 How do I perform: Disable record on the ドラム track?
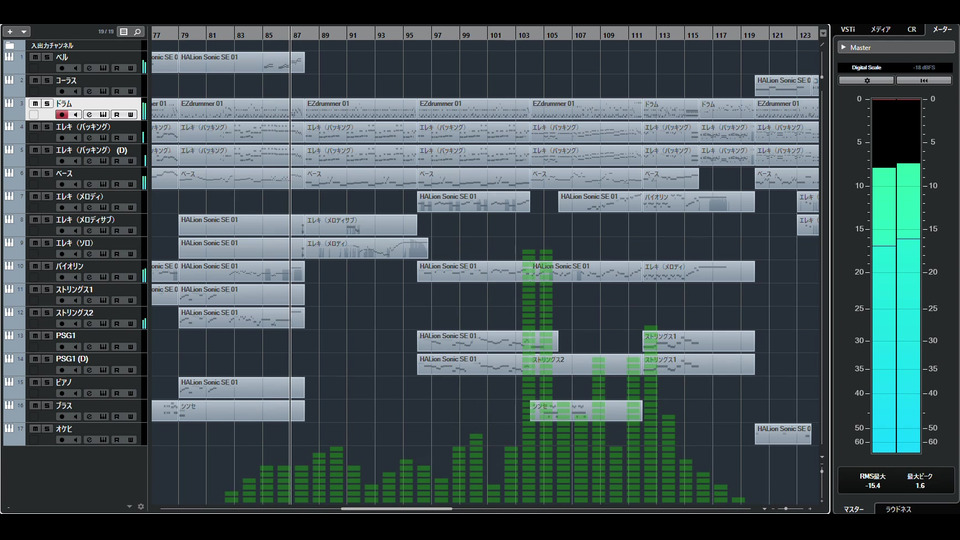(62, 114)
